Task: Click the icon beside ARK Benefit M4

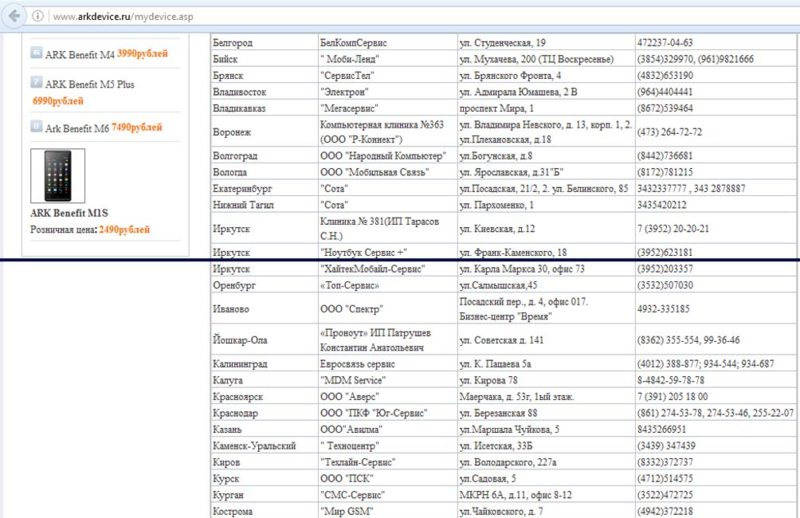Action: pos(36,53)
